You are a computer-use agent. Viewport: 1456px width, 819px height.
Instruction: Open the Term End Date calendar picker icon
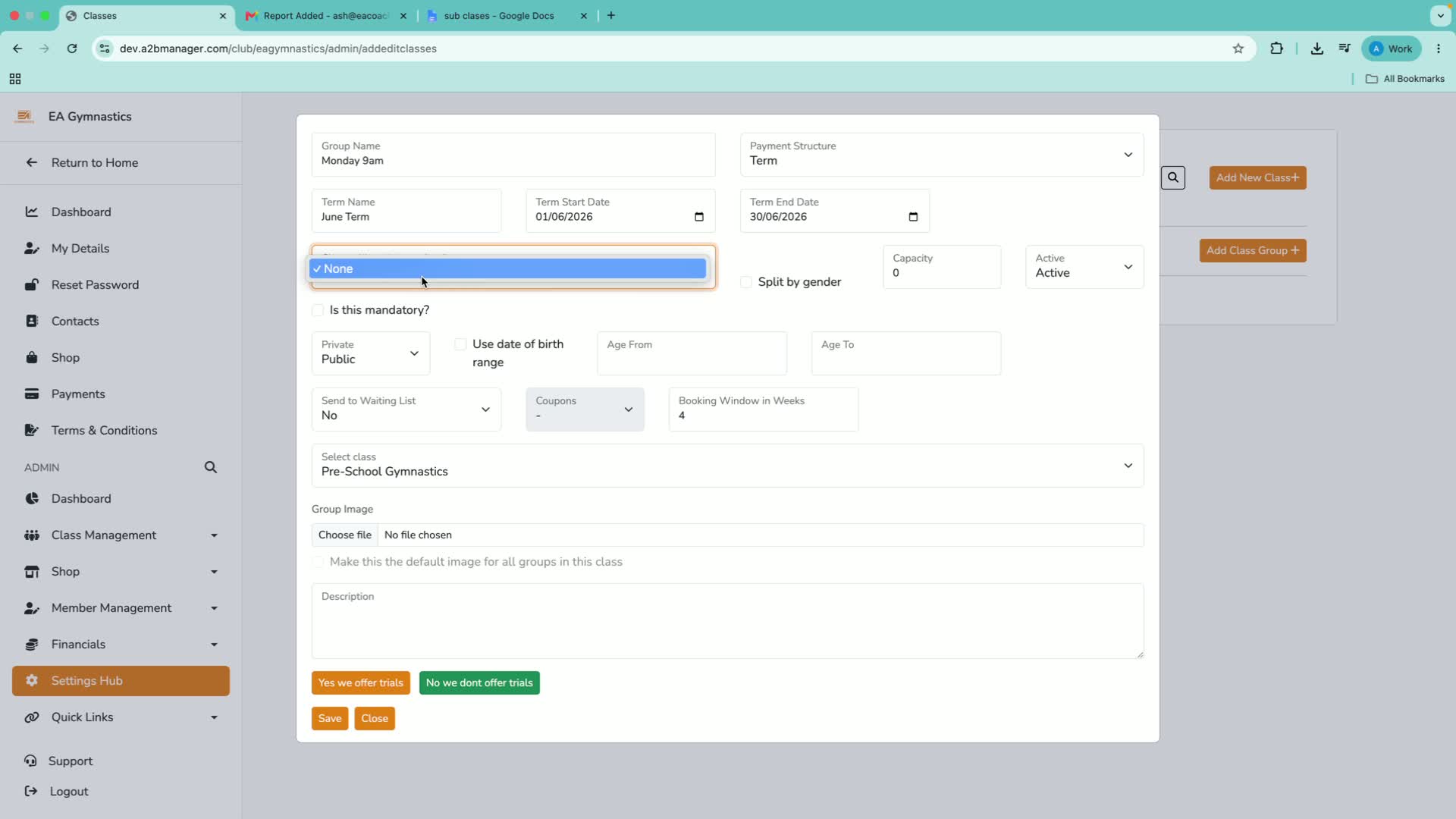coord(913,217)
